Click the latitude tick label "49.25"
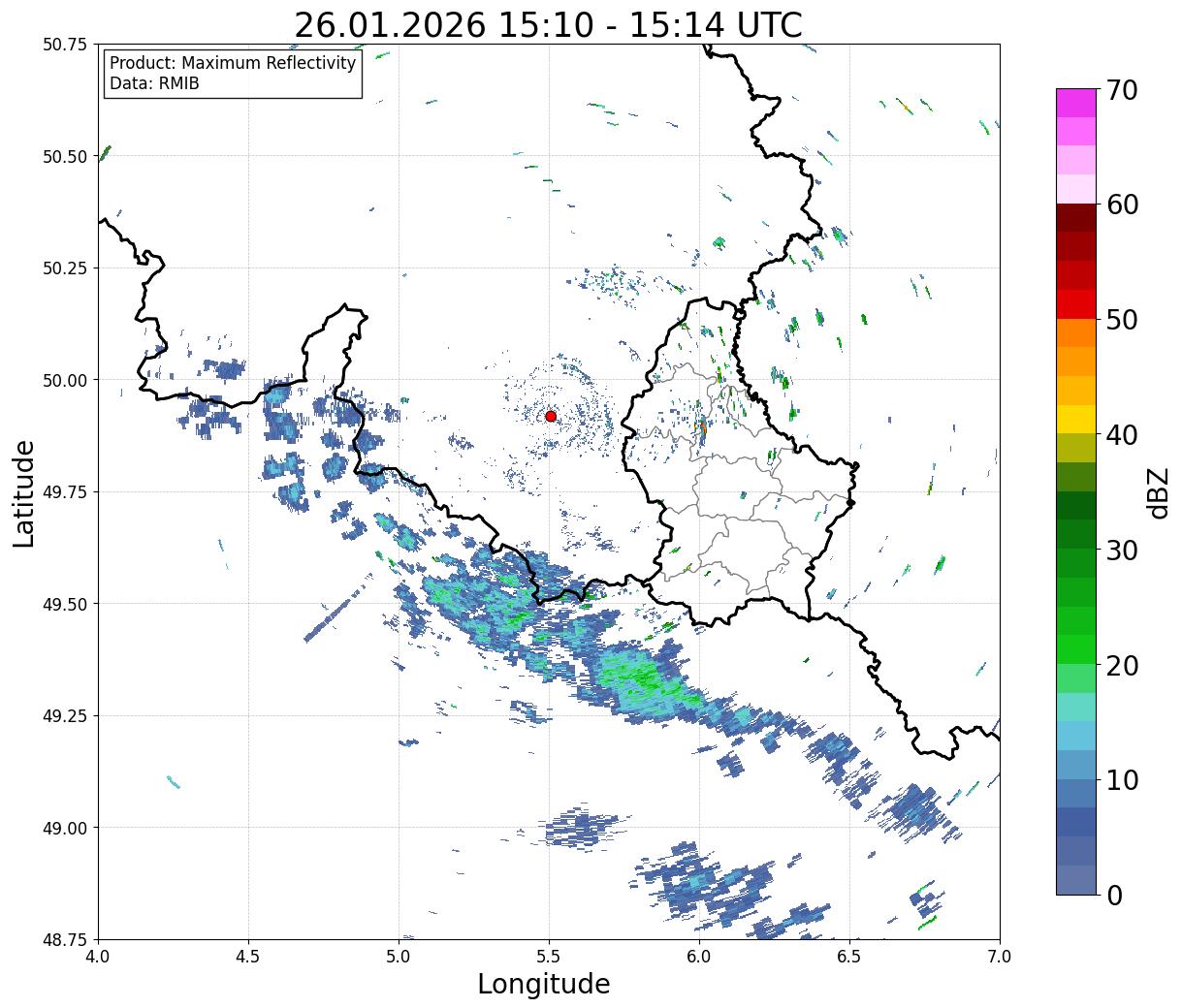The image size is (1182, 1008). tap(65, 716)
